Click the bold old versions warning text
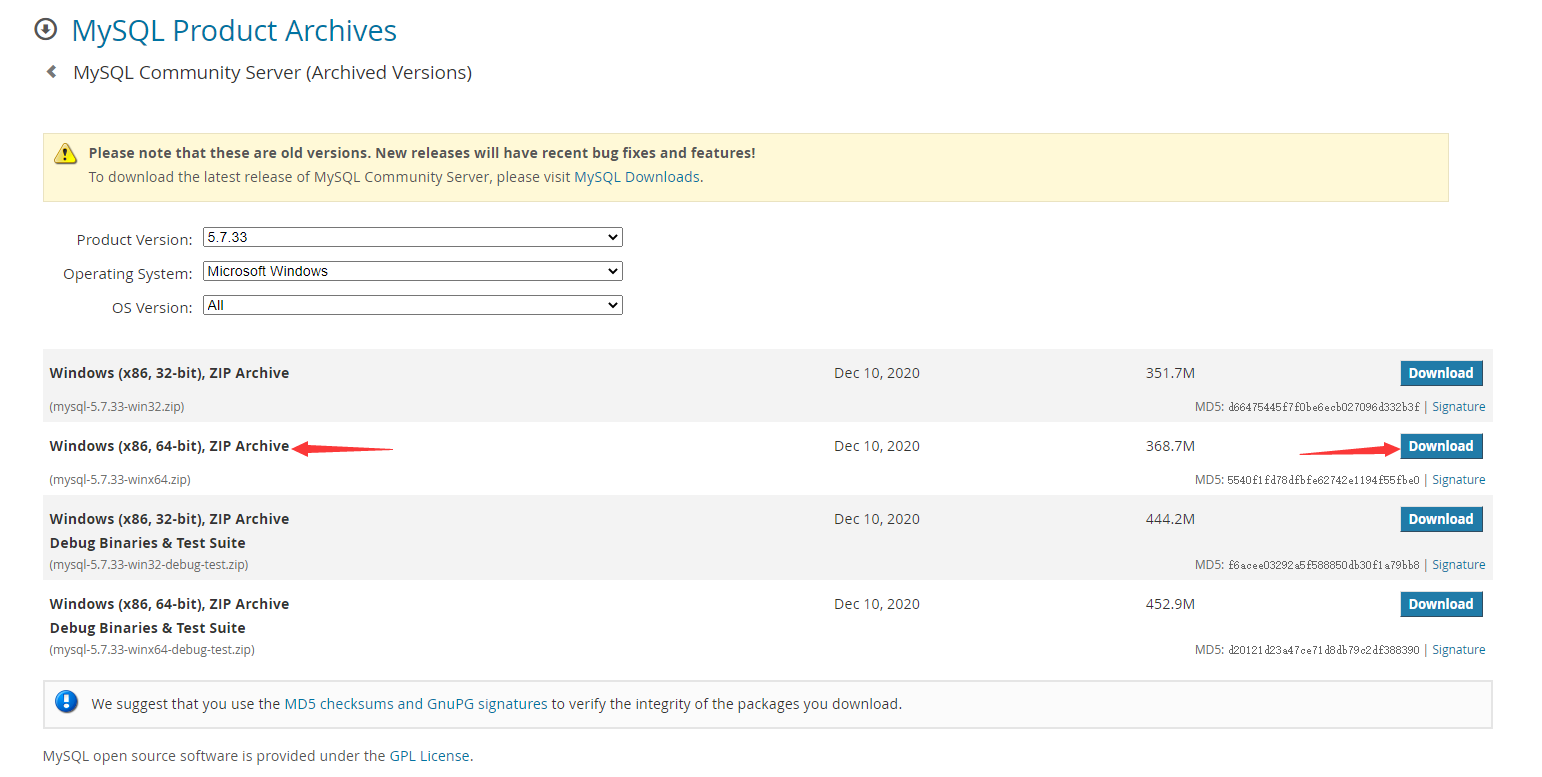1542x777 pixels. [422, 153]
